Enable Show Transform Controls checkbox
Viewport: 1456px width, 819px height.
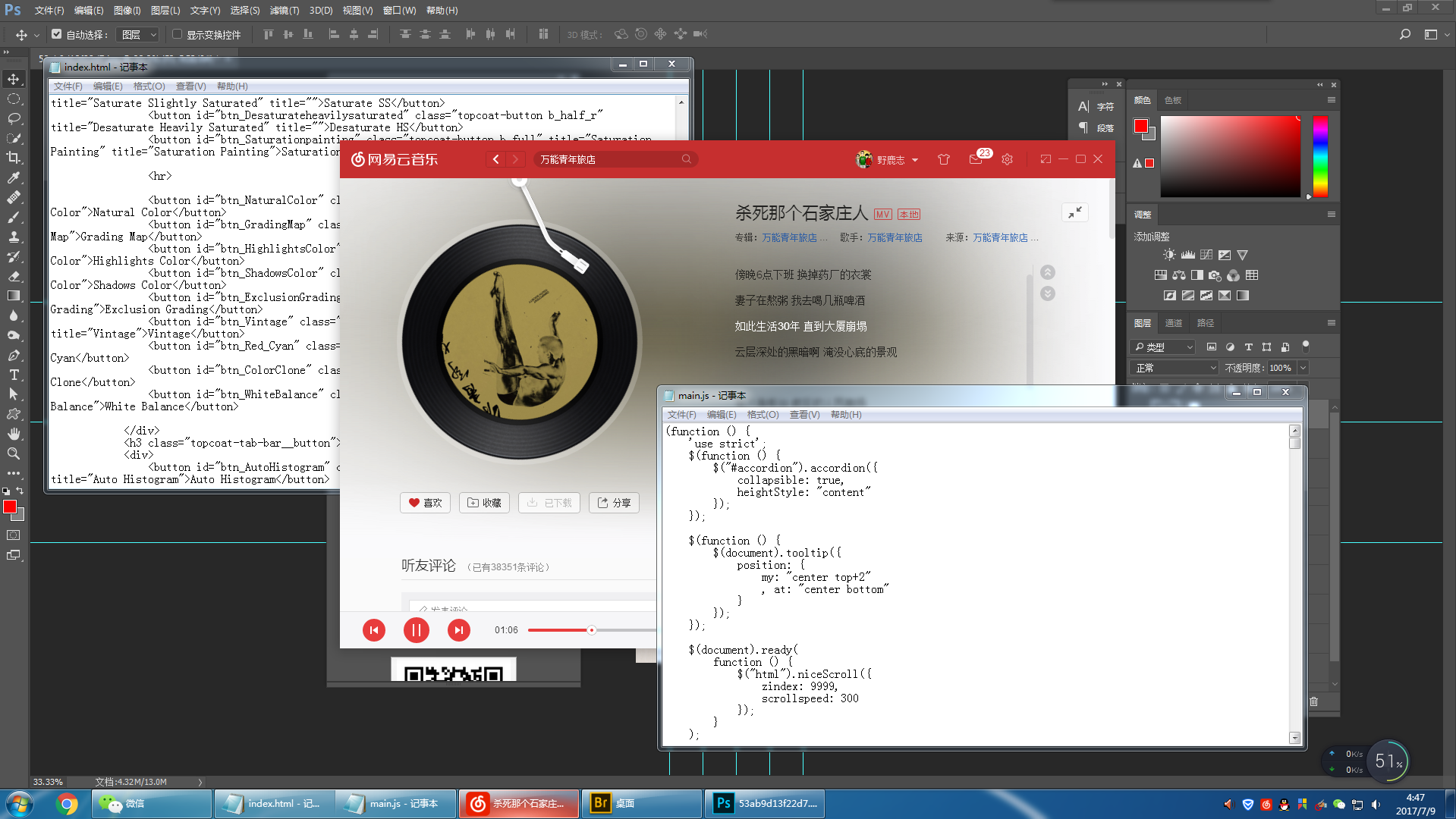coord(178,34)
